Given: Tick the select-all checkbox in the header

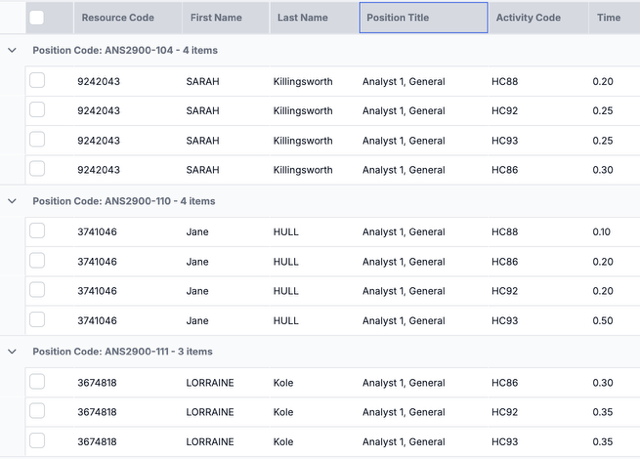Looking at the screenshot, I should 37,17.
